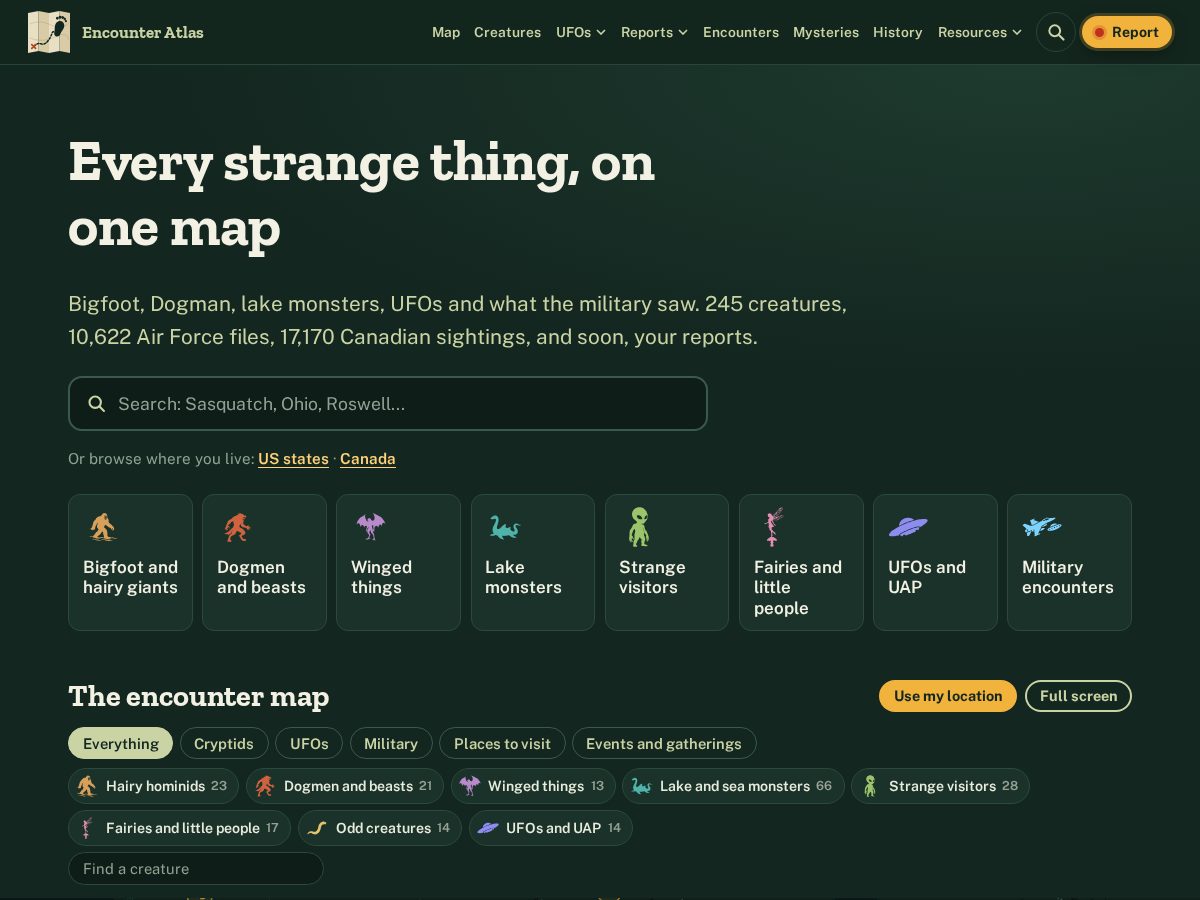Open the Bigfoot and hairy giants card title

[x=130, y=577]
